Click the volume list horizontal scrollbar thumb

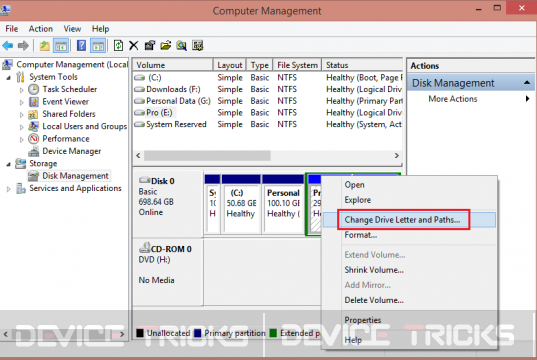(207, 156)
